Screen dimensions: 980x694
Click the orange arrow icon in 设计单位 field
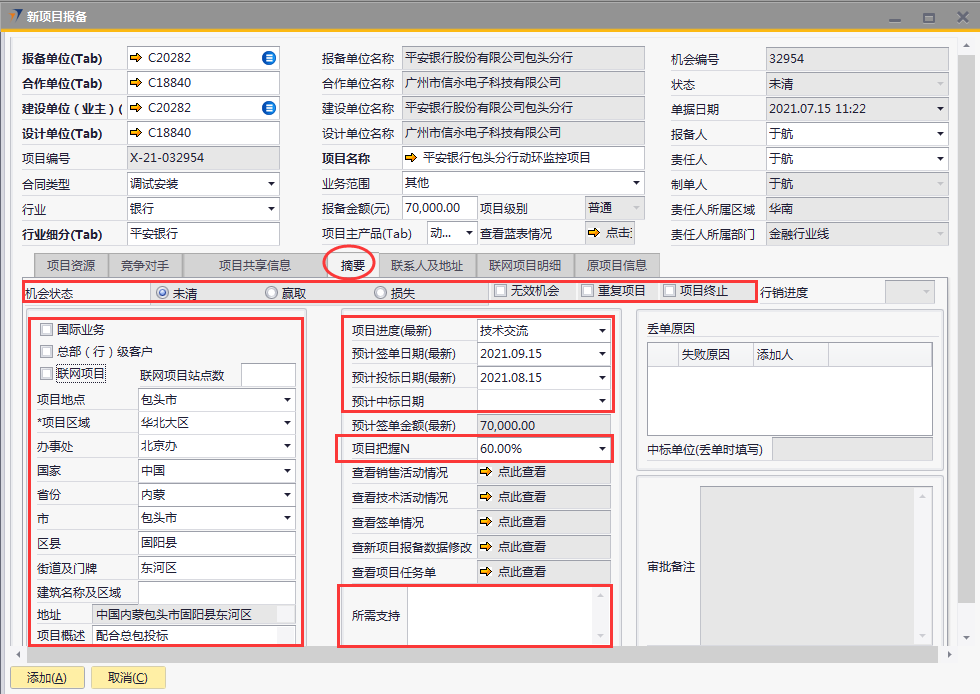137,133
